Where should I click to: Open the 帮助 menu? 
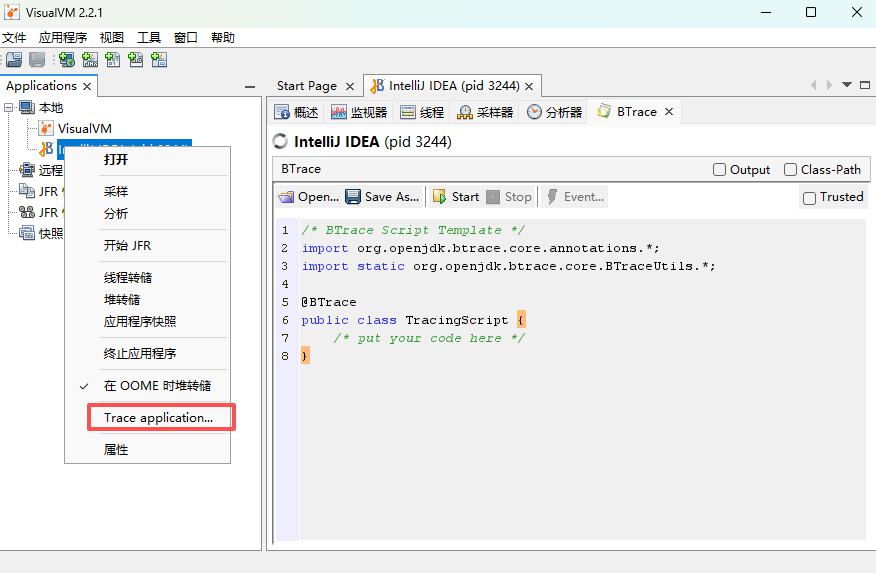223,37
